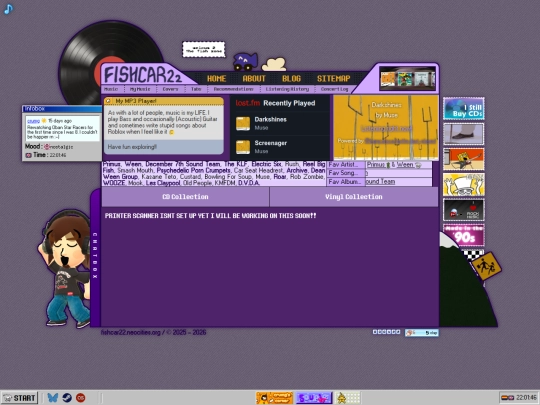
Task: Click the album covers banner thumbnail
Action: (407, 79)
